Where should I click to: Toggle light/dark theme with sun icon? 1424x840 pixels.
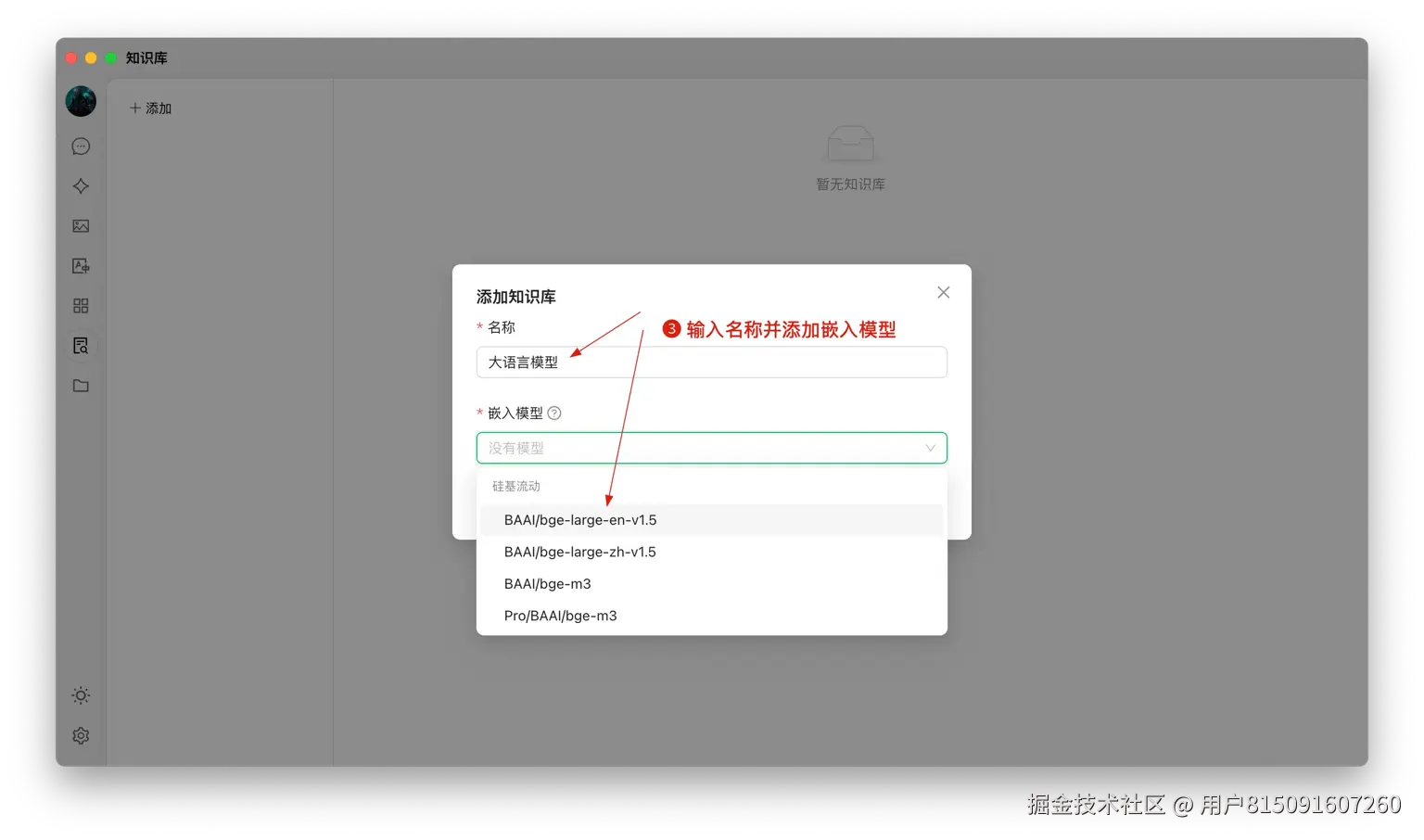pyautogui.click(x=80, y=694)
